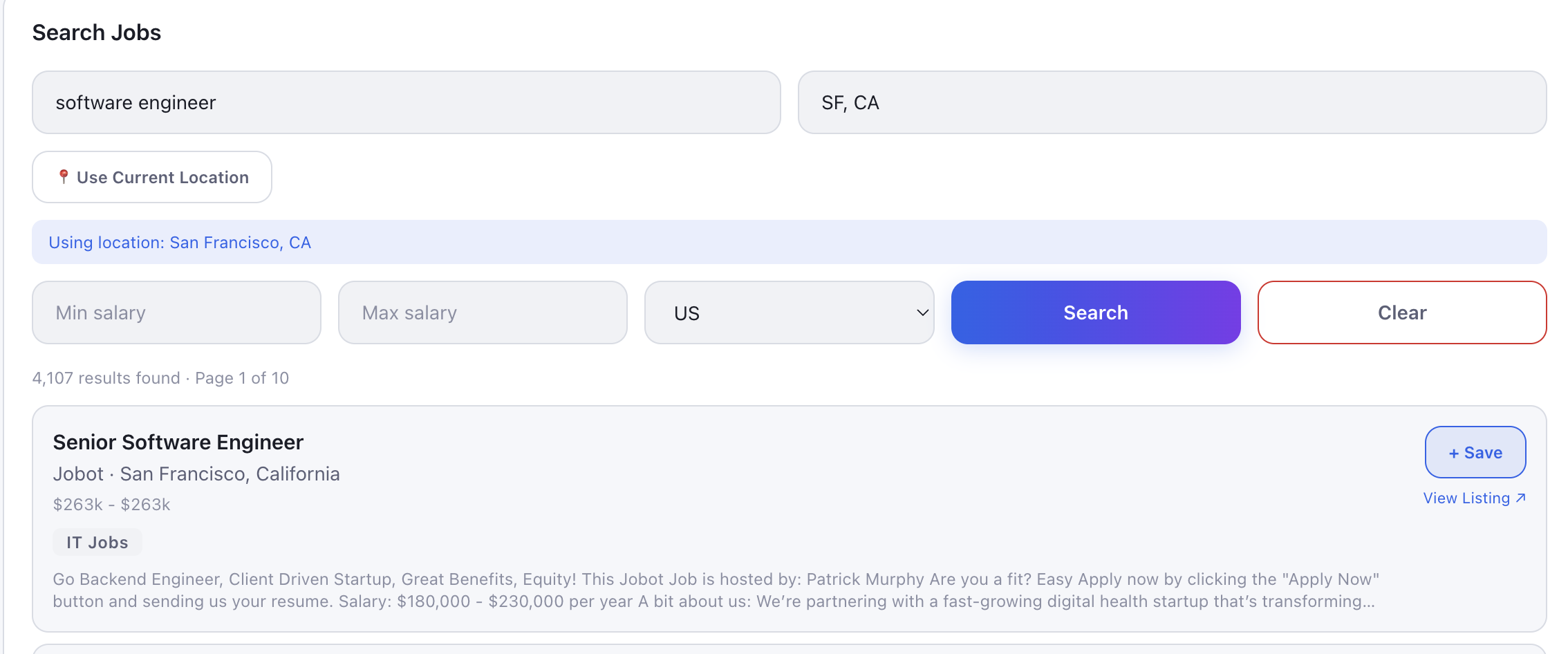Open the country selector chevron arrow
This screenshot has width=1568, height=654.
point(921,312)
